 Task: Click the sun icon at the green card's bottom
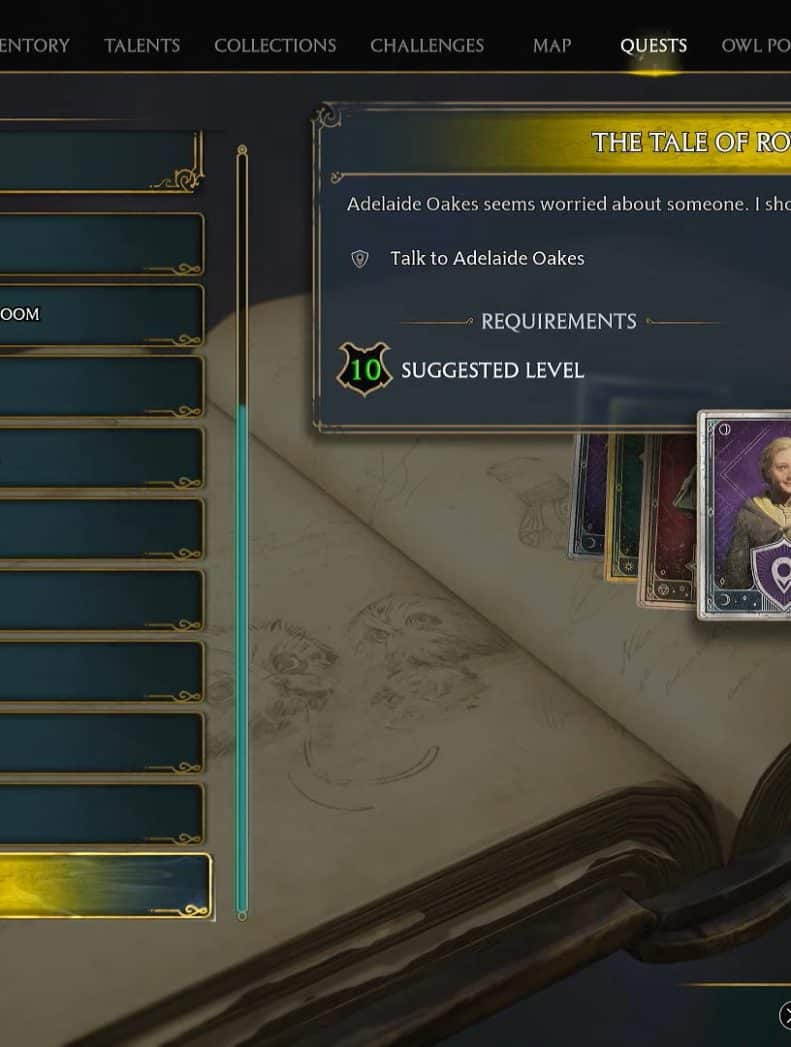(627, 567)
